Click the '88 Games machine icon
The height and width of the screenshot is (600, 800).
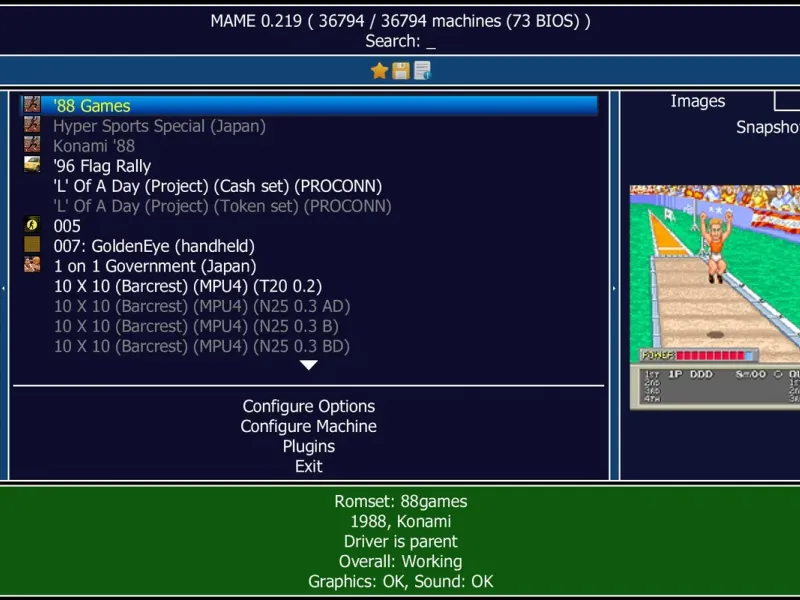coord(32,105)
